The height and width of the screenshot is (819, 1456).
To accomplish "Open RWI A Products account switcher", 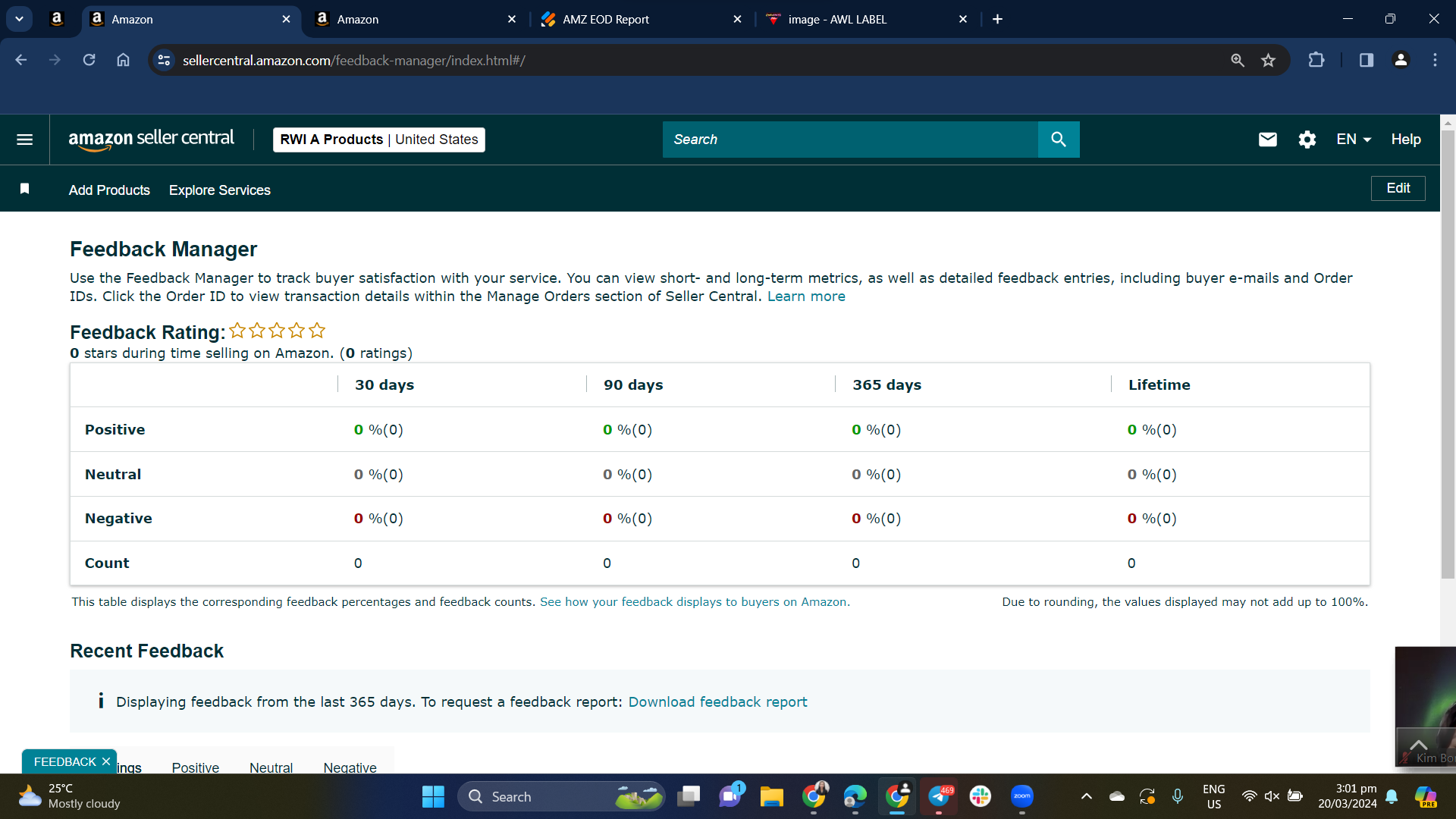I will pos(378,140).
